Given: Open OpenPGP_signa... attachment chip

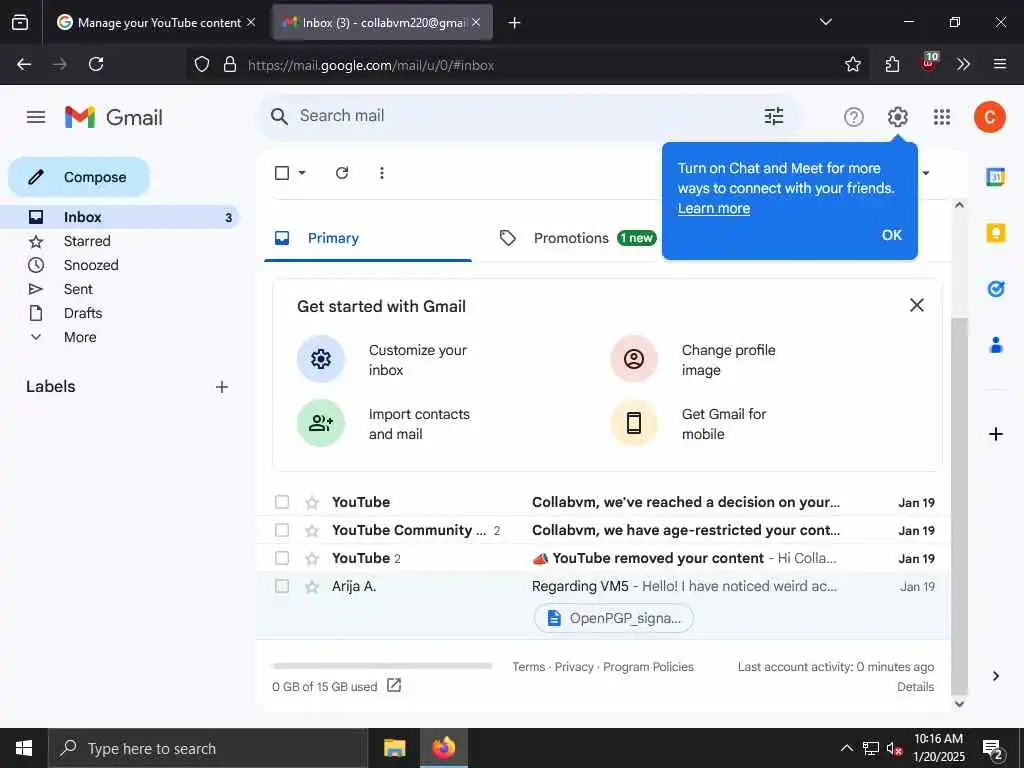Looking at the screenshot, I should click(x=614, y=618).
